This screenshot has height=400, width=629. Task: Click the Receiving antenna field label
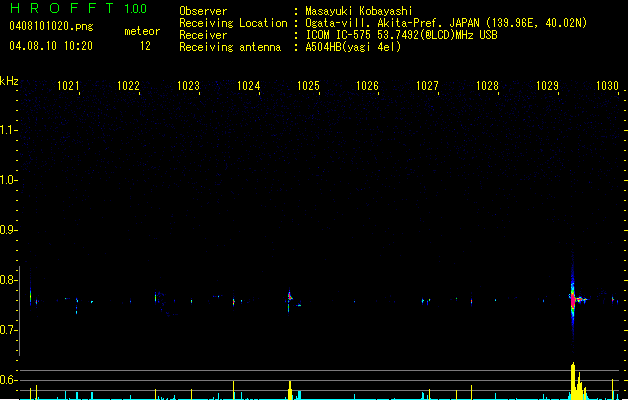click(230, 47)
